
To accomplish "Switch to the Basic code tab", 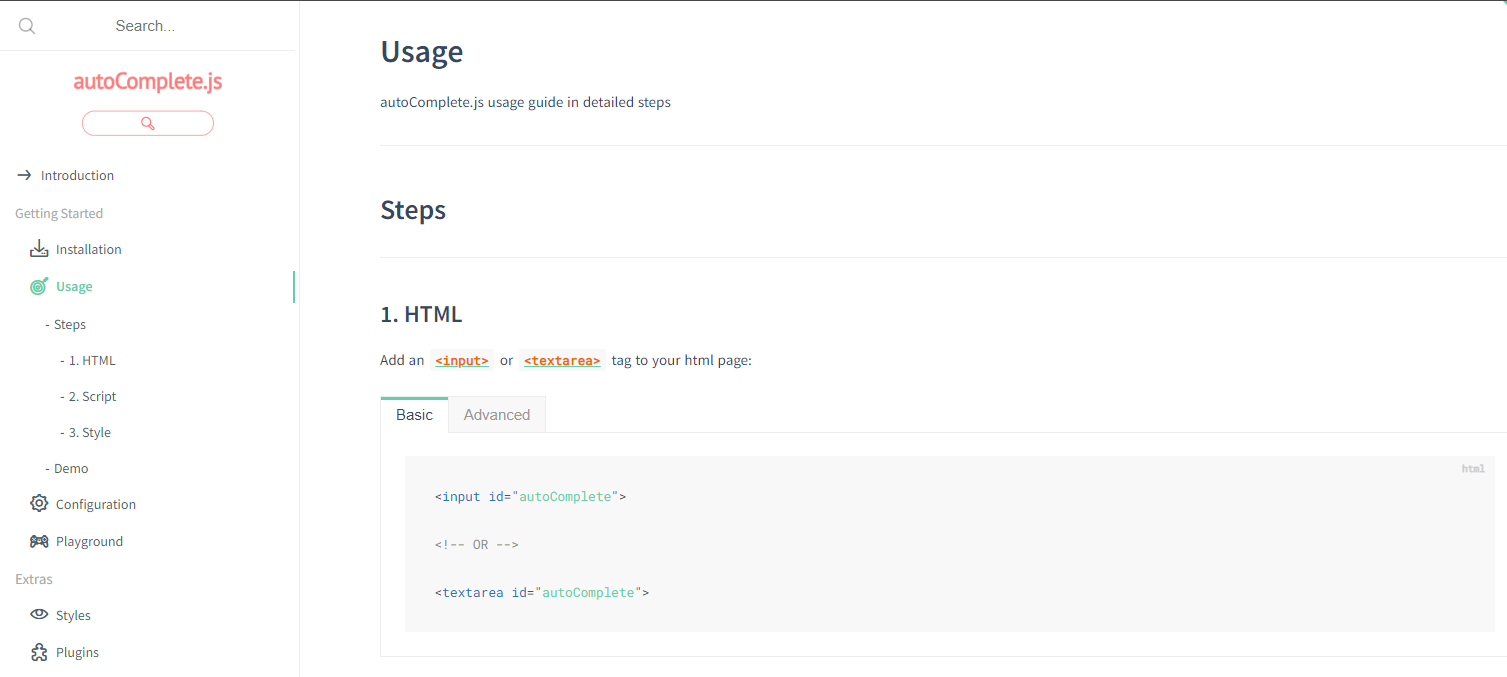I will [414, 415].
